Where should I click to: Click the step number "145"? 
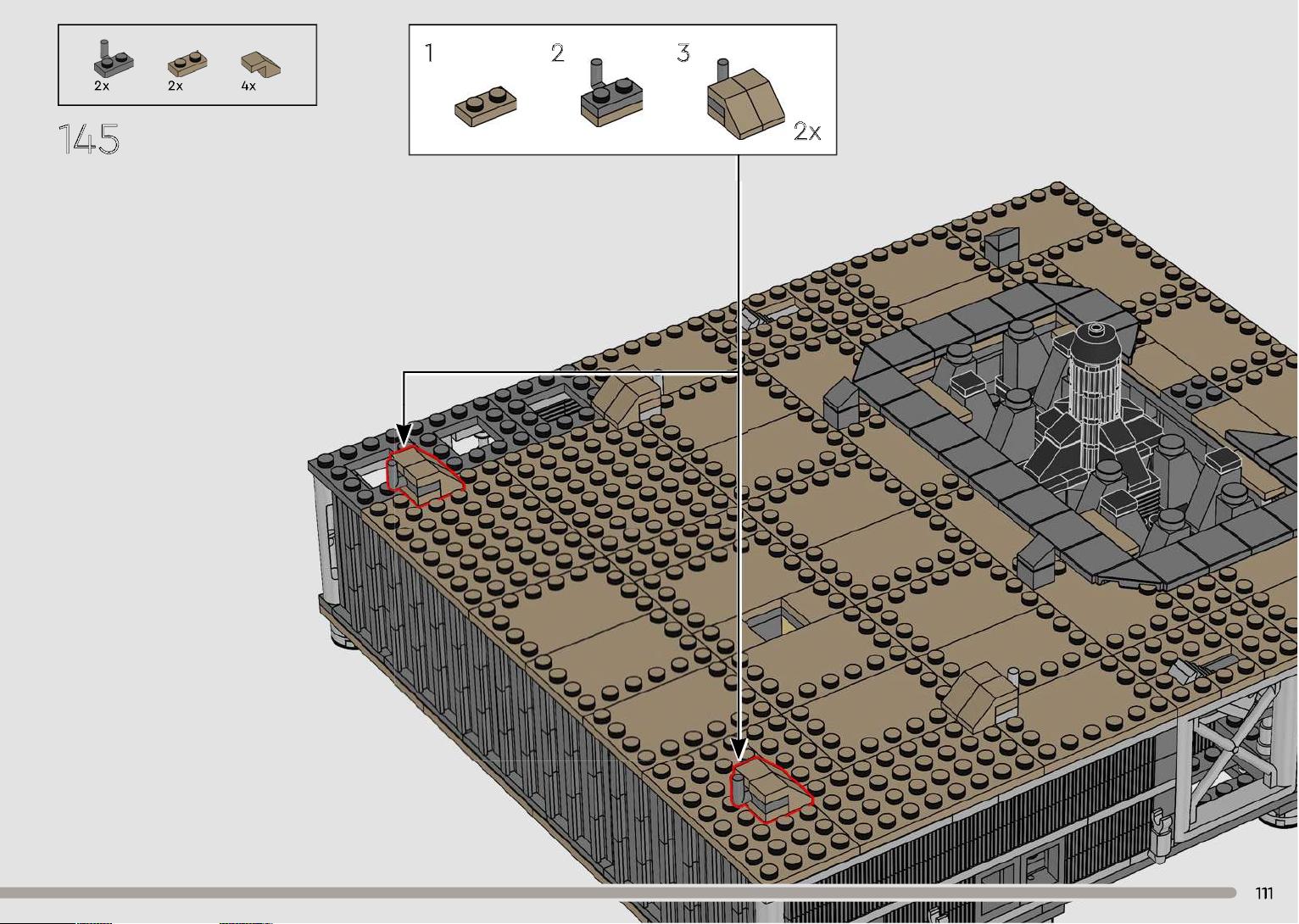click(89, 139)
